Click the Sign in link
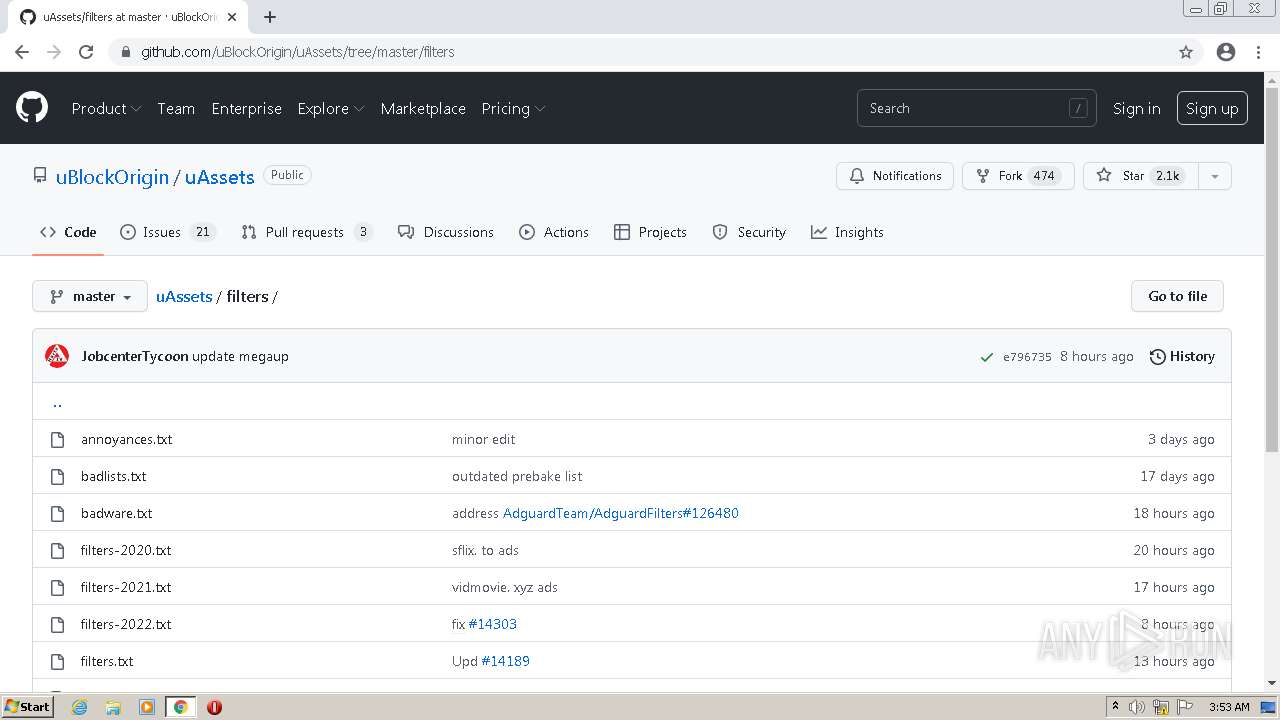The width and height of the screenshot is (1280, 720). point(1137,108)
